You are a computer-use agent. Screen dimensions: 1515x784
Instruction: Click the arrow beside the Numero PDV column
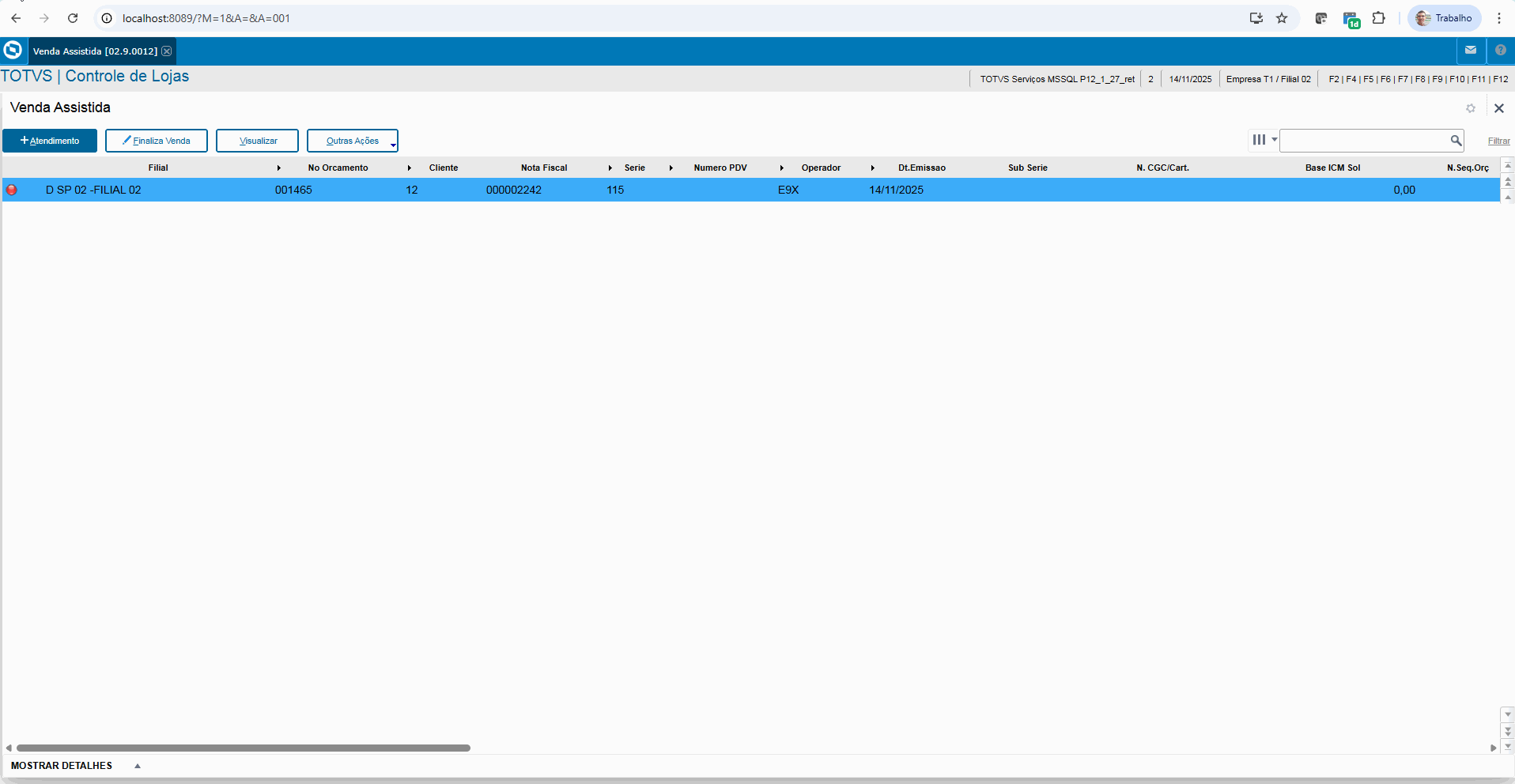click(x=782, y=168)
